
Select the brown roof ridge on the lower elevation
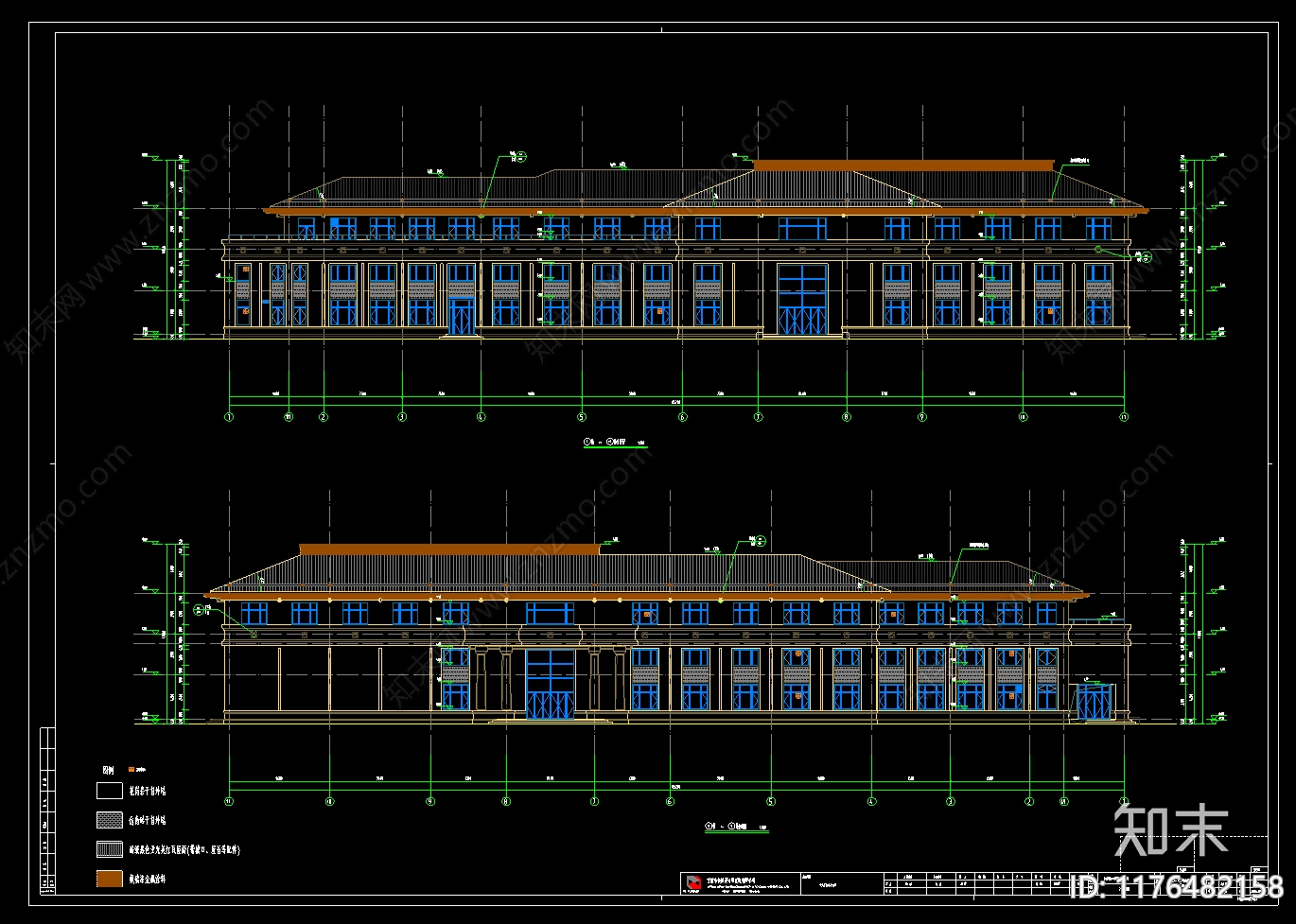pyautogui.click(x=449, y=549)
